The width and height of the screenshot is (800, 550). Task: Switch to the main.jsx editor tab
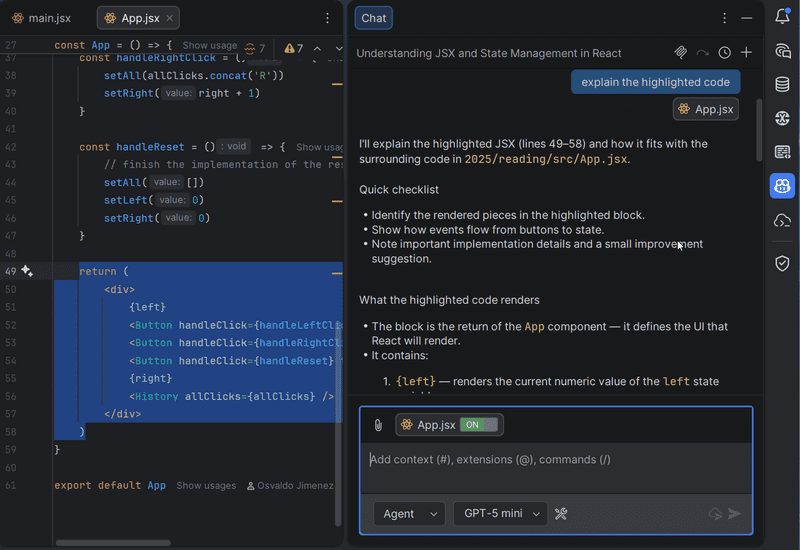pyautogui.click(x=42, y=18)
